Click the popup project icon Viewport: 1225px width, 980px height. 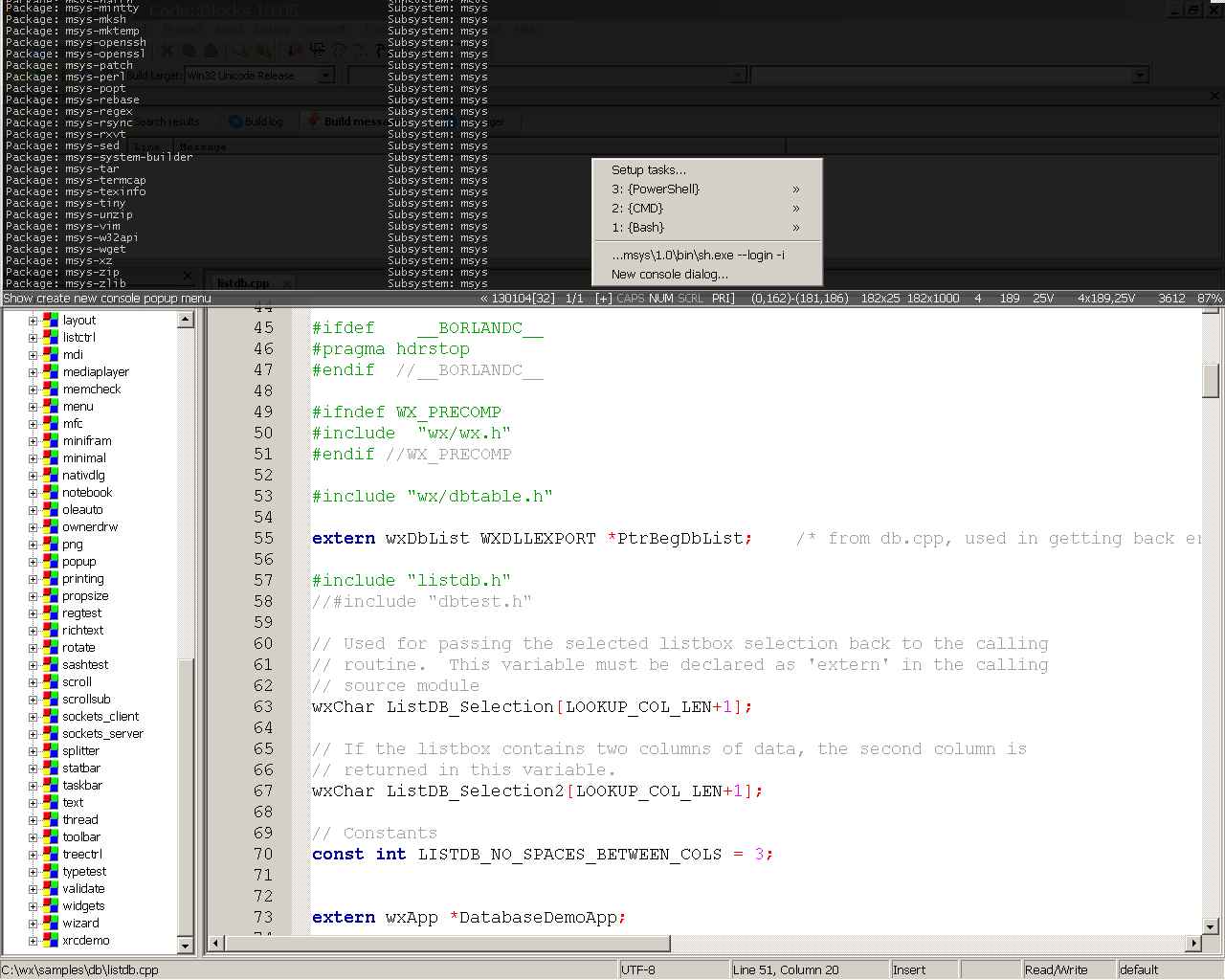pyautogui.click(x=51, y=561)
